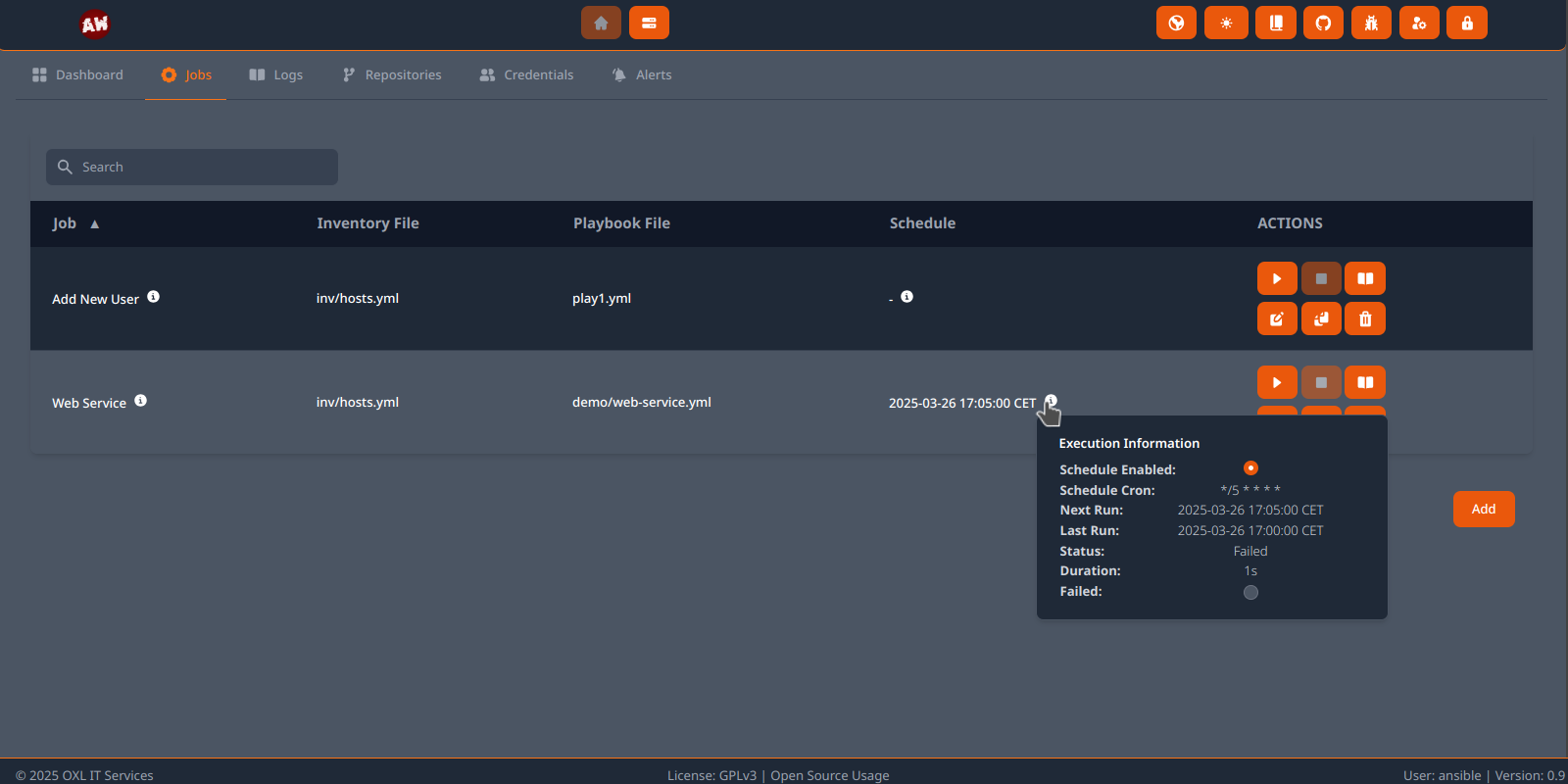Click the home button in header

point(601,23)
